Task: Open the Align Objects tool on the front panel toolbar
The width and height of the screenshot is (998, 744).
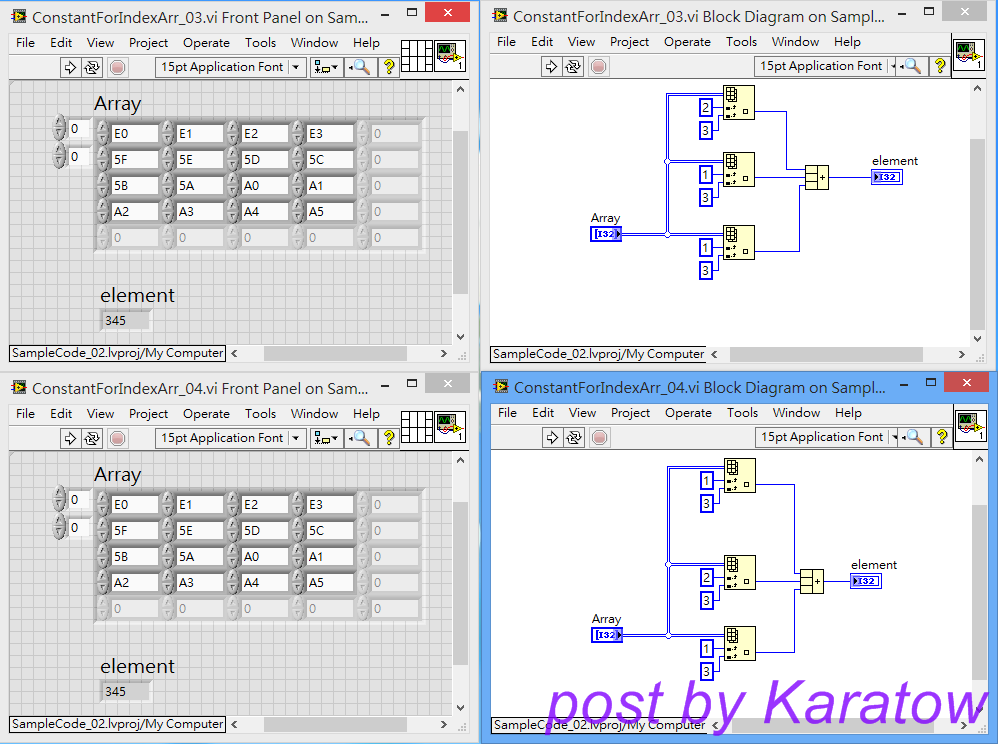Action: coord(320,67)
